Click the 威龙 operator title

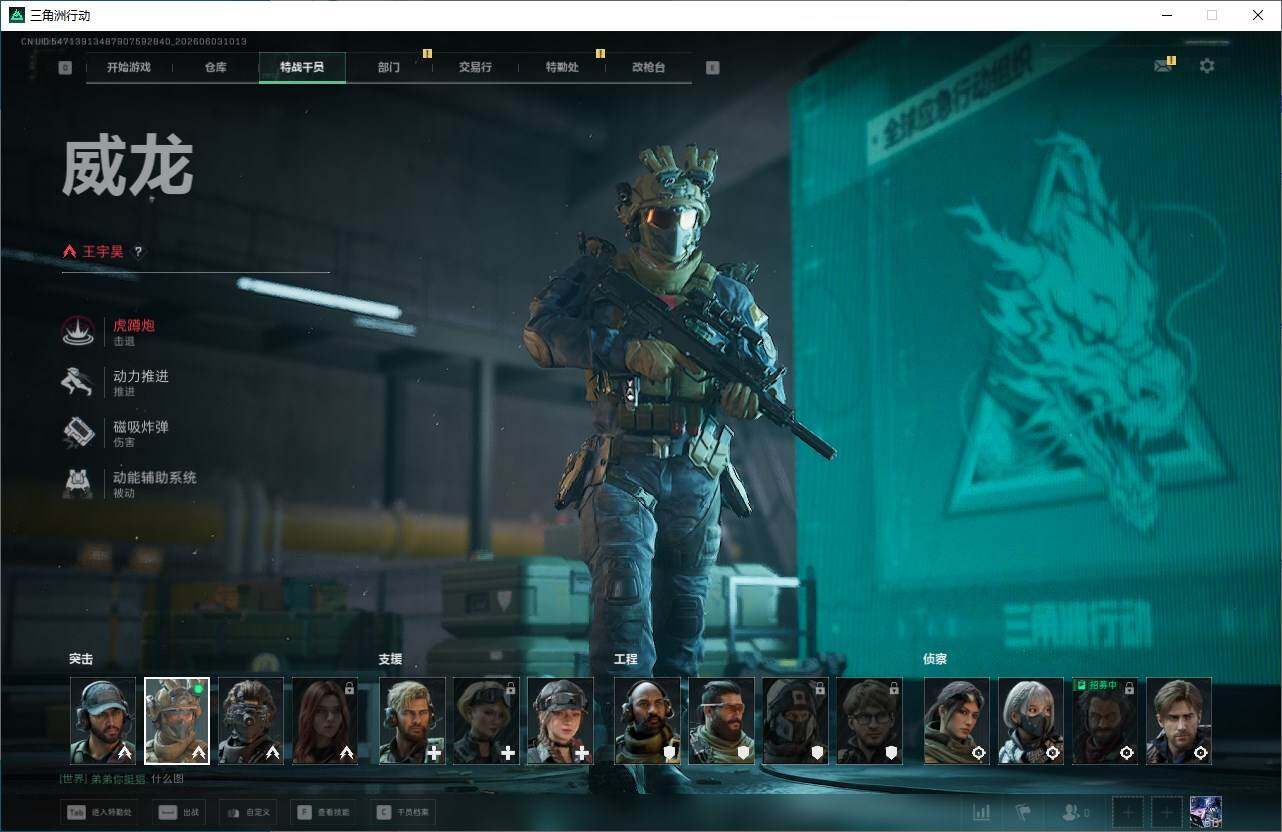127,167
